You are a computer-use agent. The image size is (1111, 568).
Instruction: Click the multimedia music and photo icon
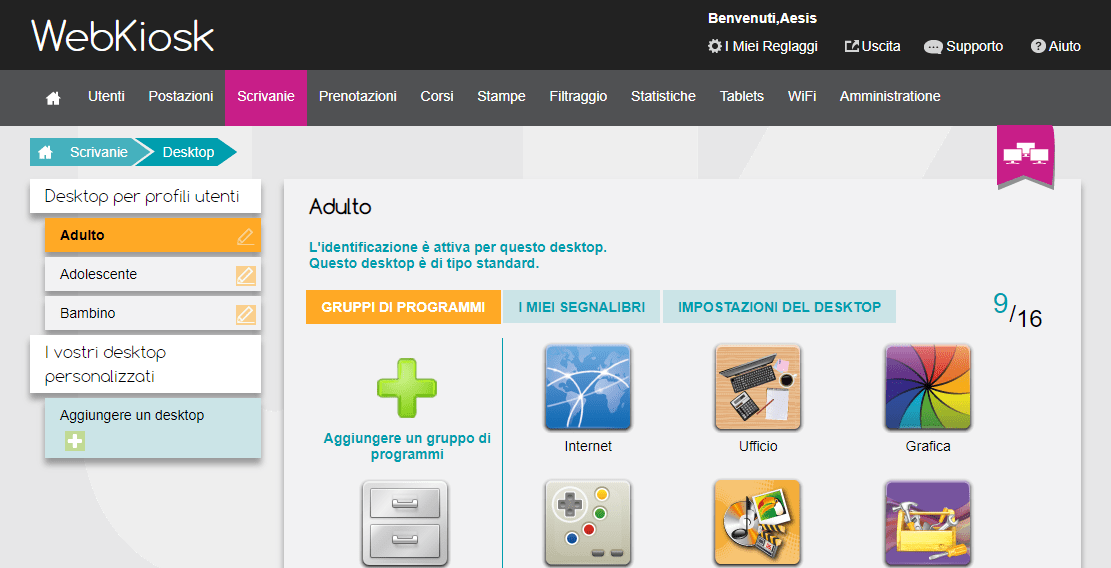point(758,523)
